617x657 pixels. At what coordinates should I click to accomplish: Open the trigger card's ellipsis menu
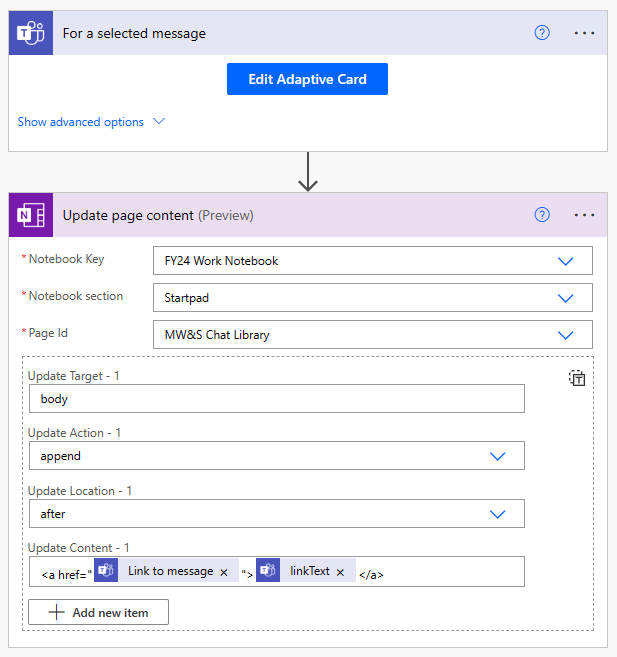point(584,33)
